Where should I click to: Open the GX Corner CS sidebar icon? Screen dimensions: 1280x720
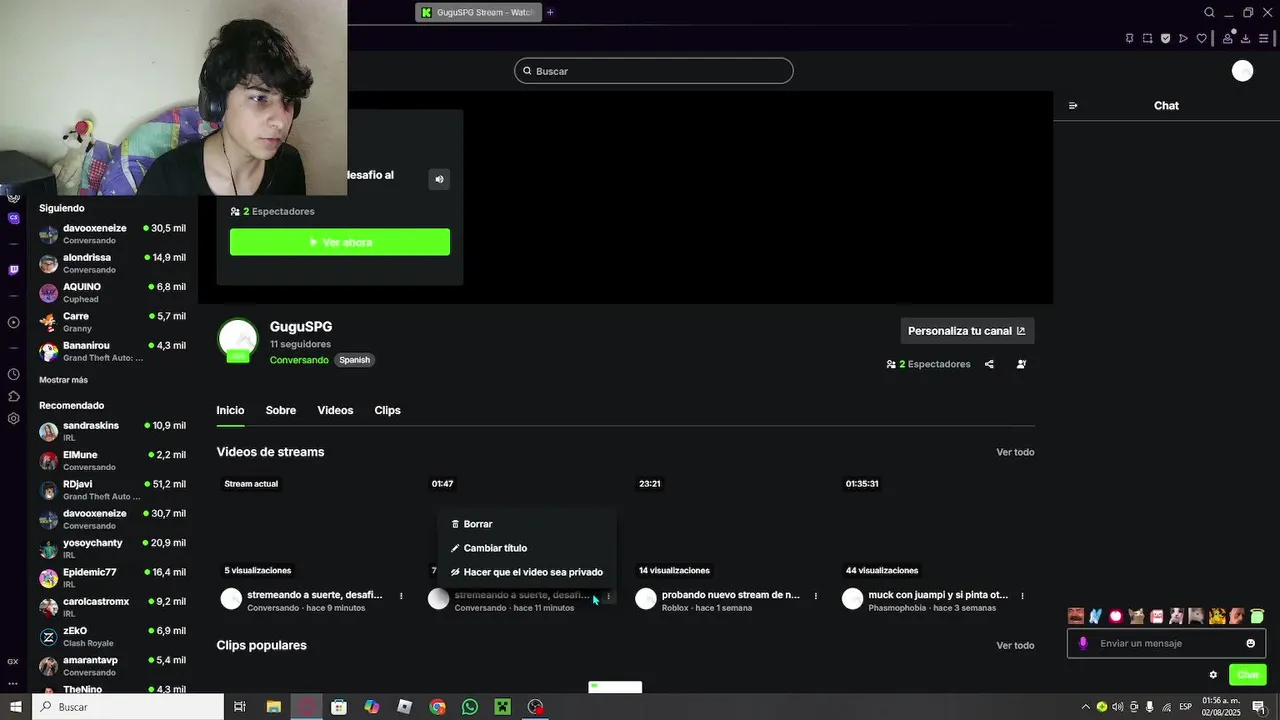(x=13, y=218)
